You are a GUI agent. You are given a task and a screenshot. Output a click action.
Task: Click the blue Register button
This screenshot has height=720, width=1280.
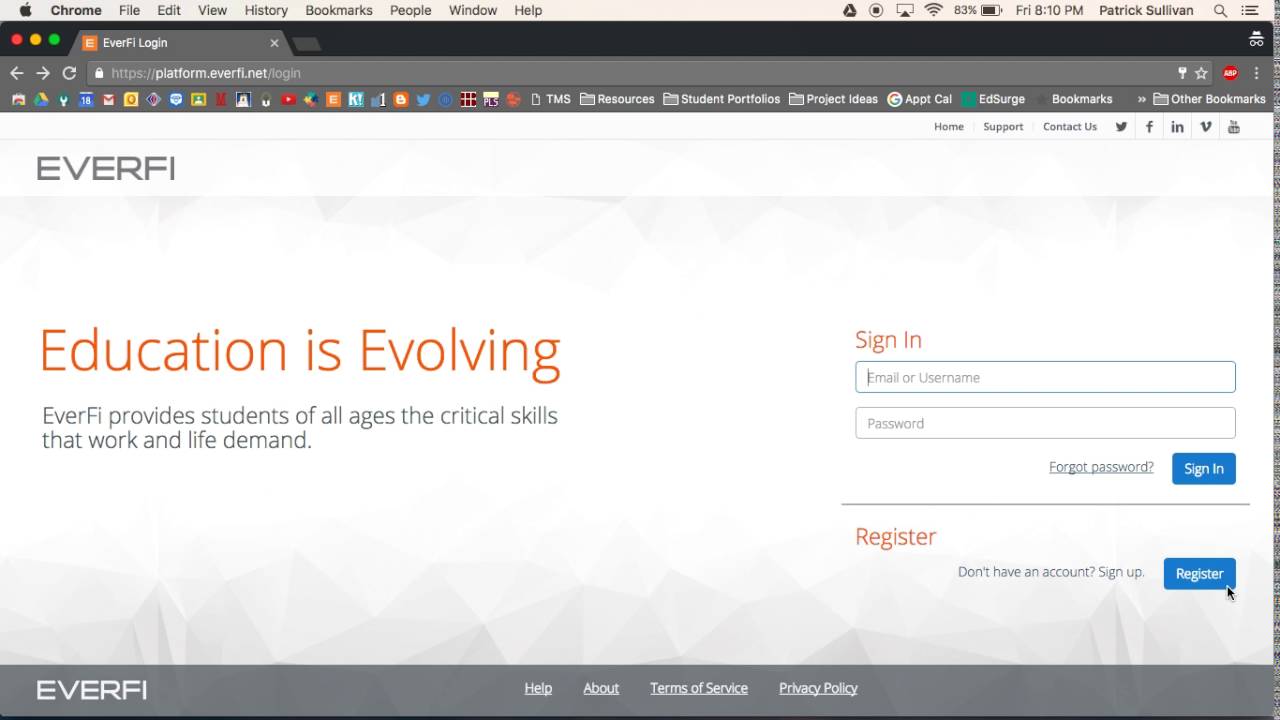(x=1200, y=574)
